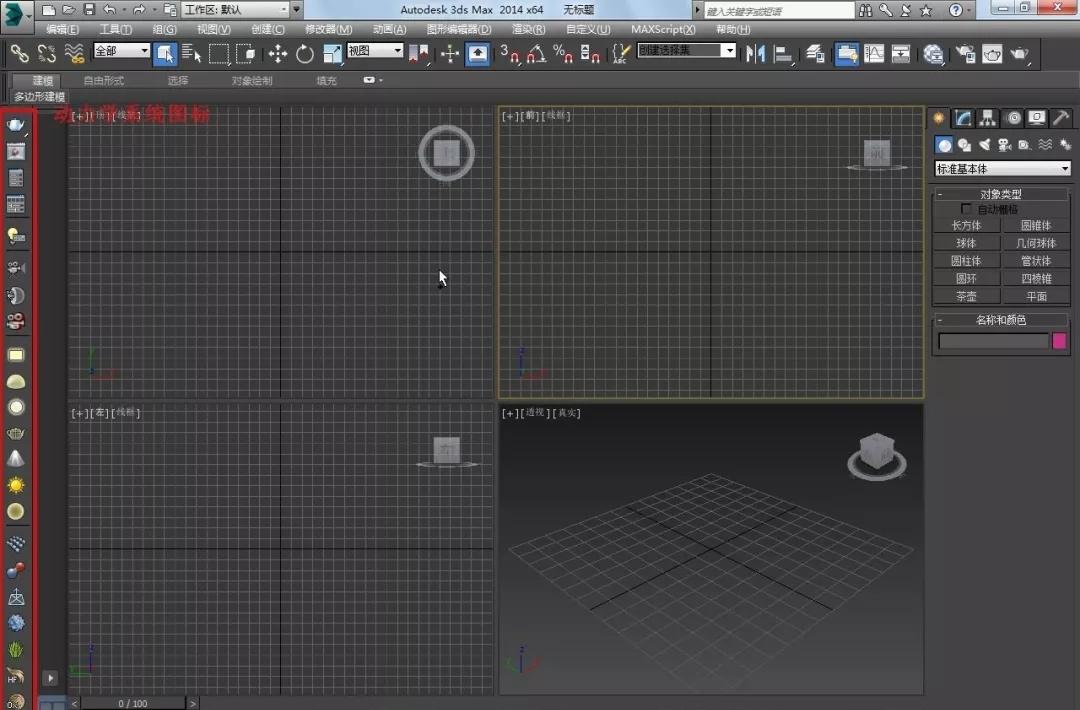Viewport: 1080px width, 710px height.
Task: Open the Cameras creation category
Action: pyautogui.click(x=1003, y=145)
